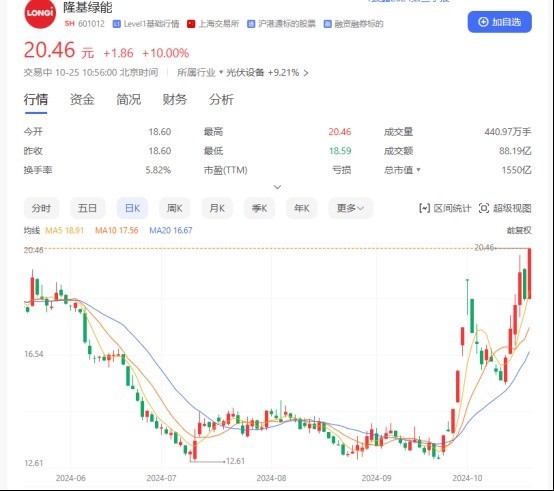The image size is (554, 491).
Task: Click the 最高 value 20.46
Action: (340, 132)
